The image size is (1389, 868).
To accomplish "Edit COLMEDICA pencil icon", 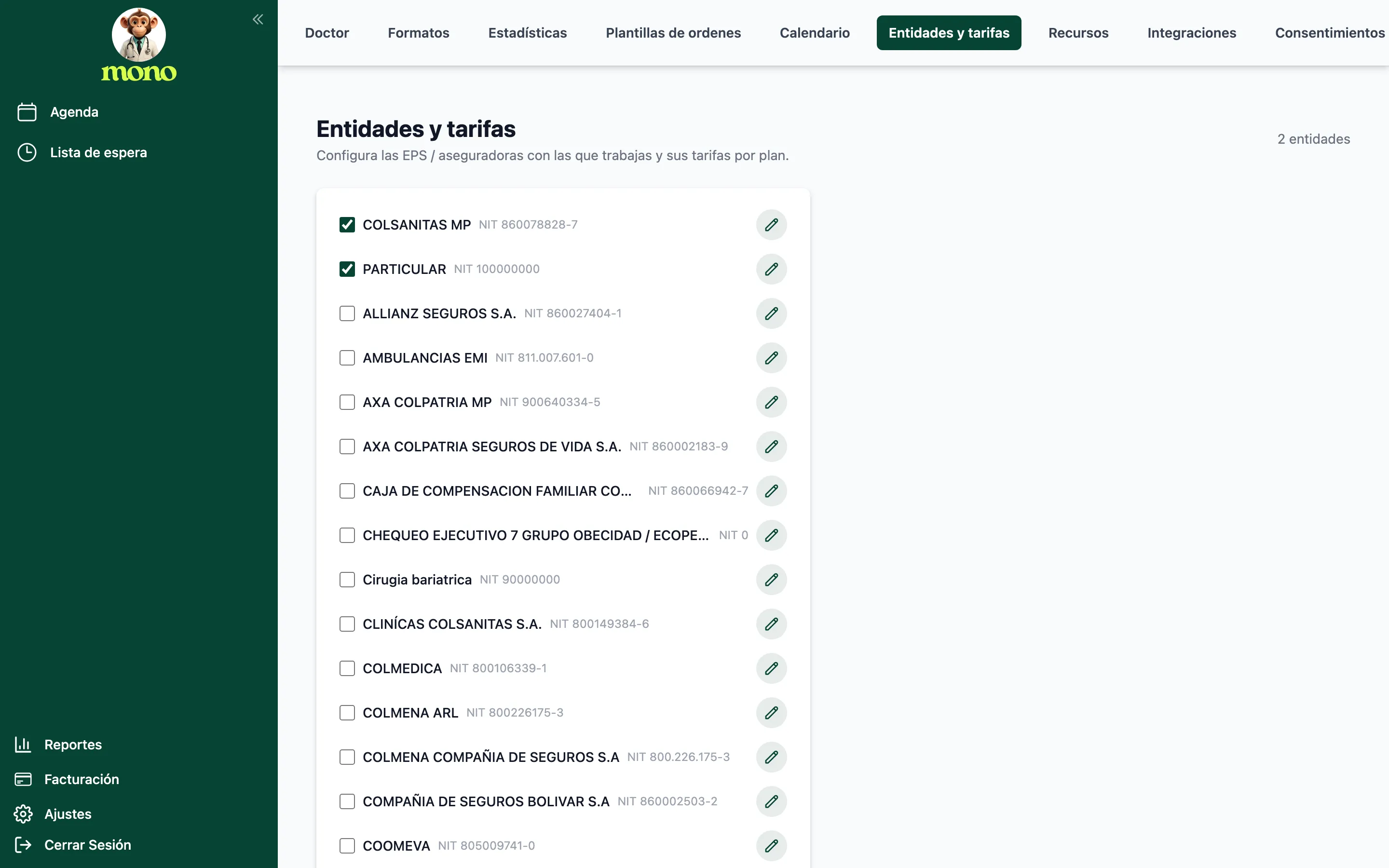I will point(771,668).
